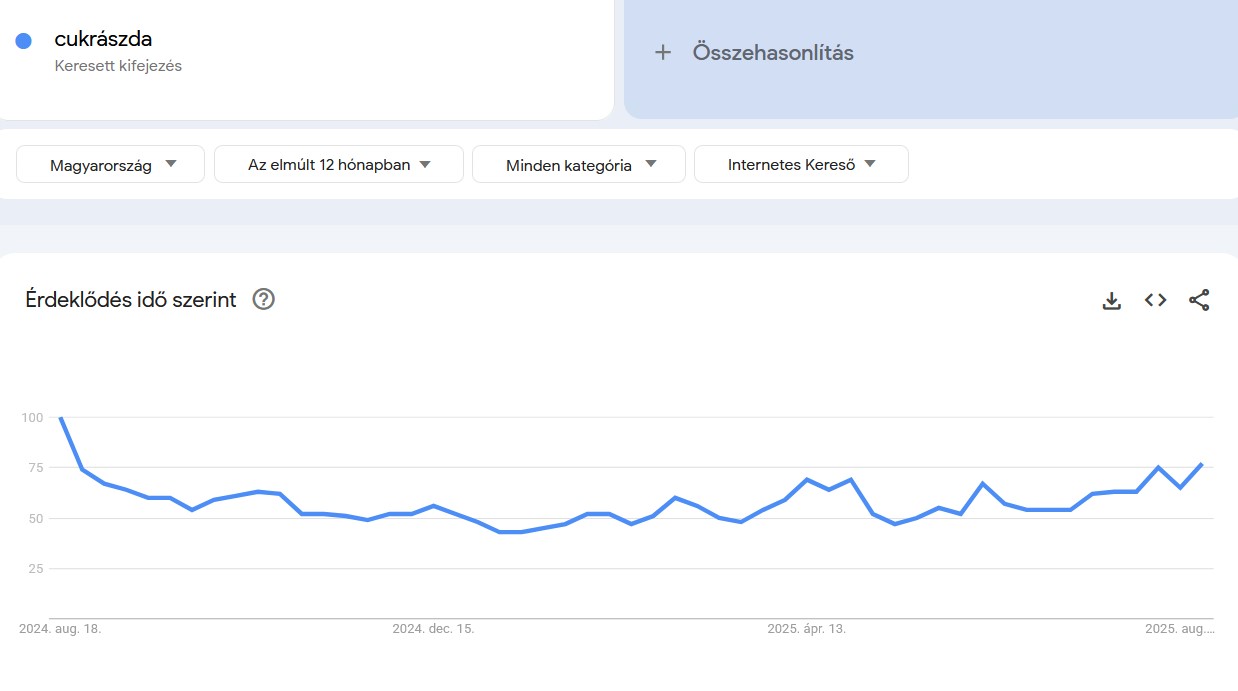Click the trend line's peak point

point(61,418)
